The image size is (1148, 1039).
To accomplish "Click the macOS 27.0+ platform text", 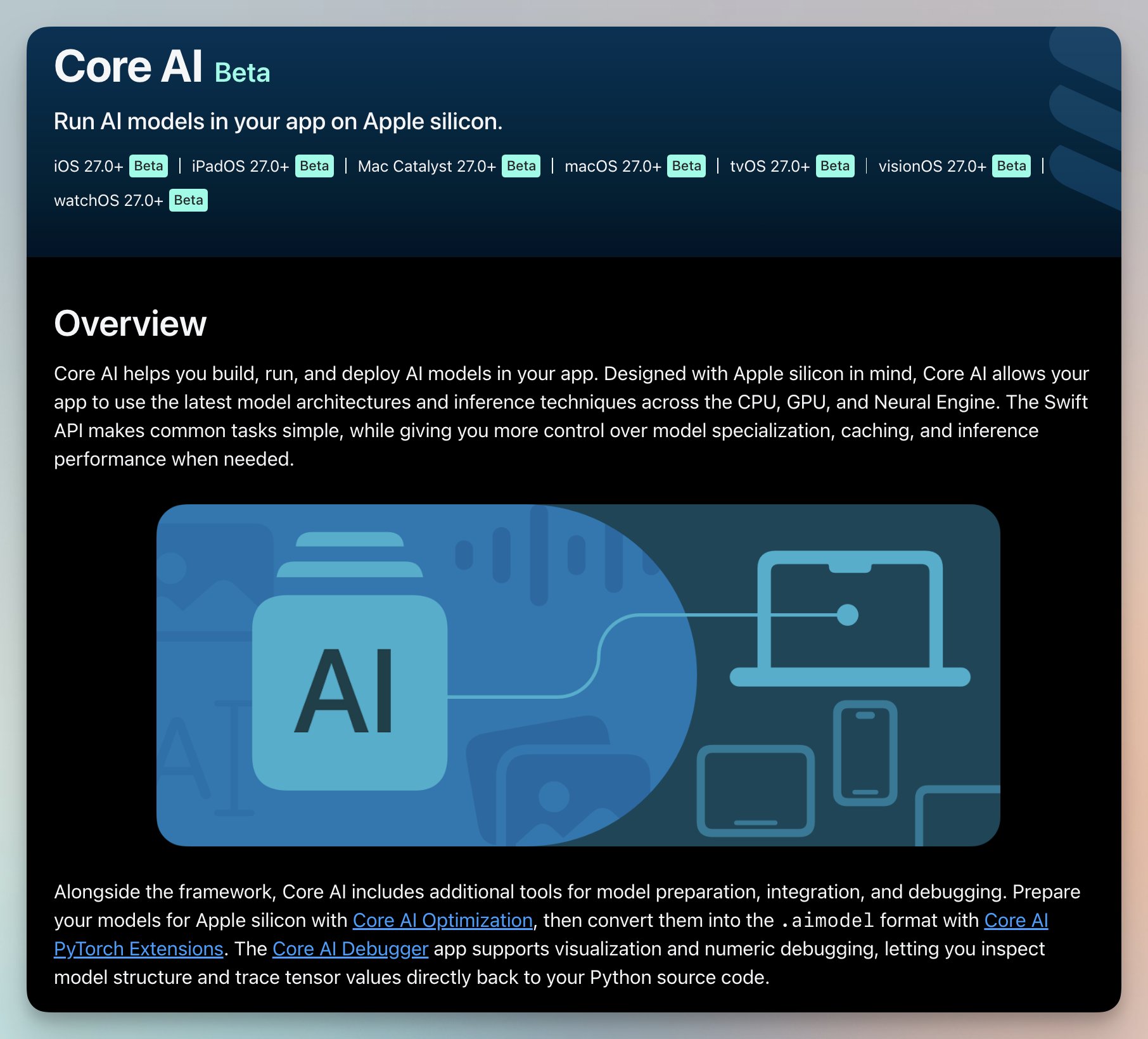I will coord(613,166).
